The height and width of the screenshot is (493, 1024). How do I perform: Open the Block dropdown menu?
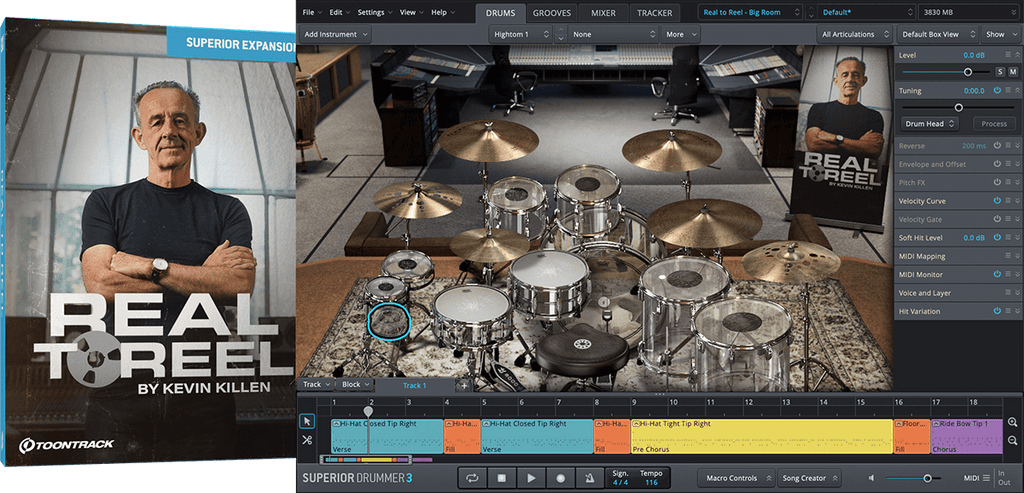click(x=355, y=385)
